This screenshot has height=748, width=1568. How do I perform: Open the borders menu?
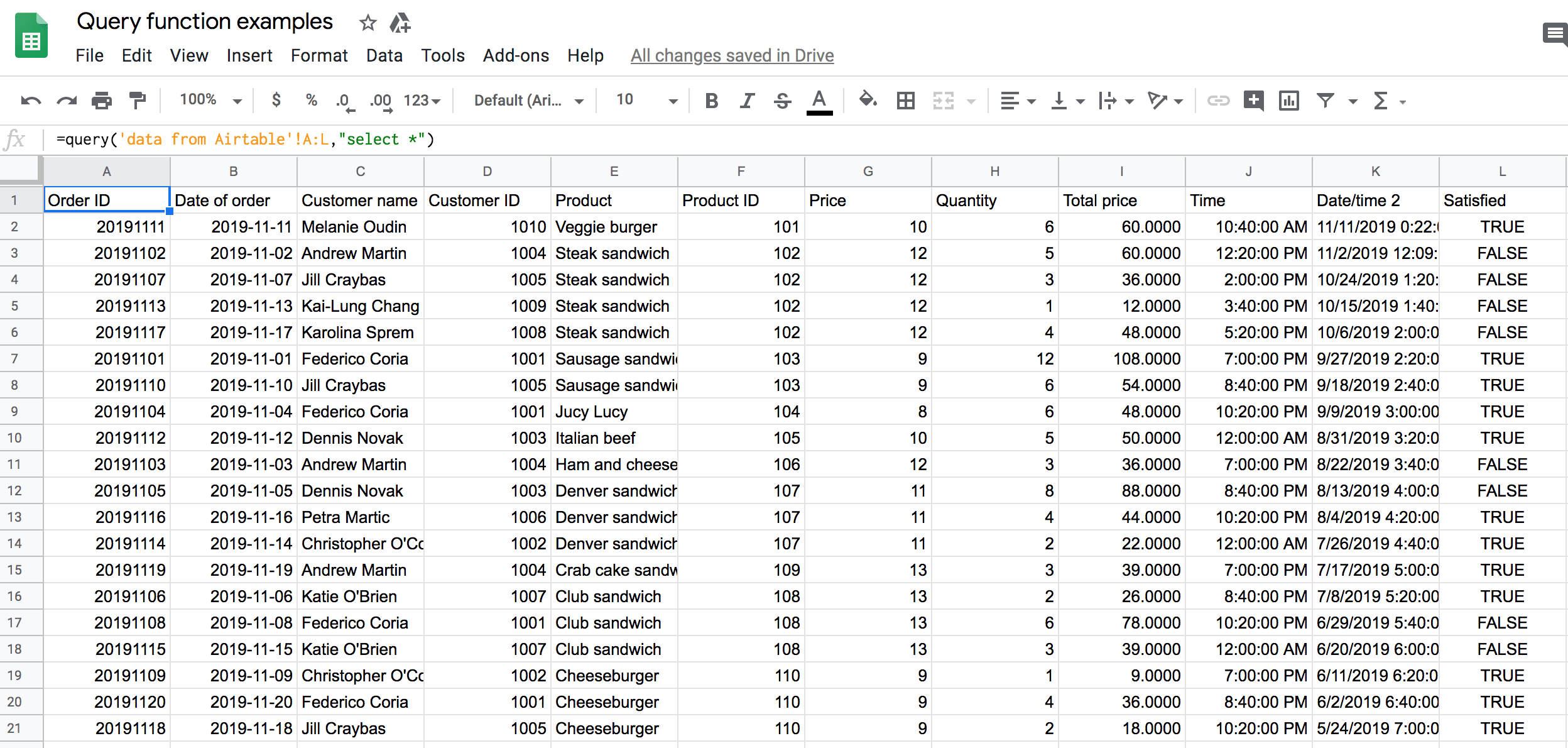pyautogui.click(x=905, y=100)
